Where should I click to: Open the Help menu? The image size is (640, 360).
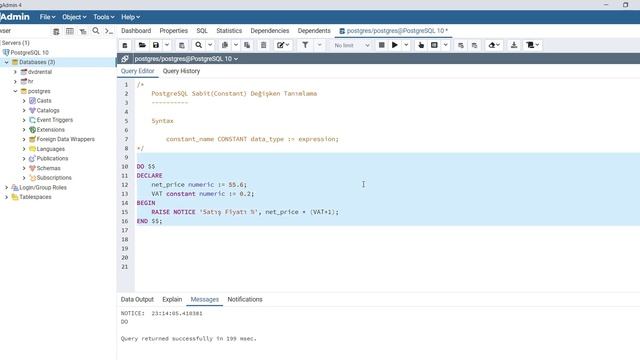click(131, 17)
